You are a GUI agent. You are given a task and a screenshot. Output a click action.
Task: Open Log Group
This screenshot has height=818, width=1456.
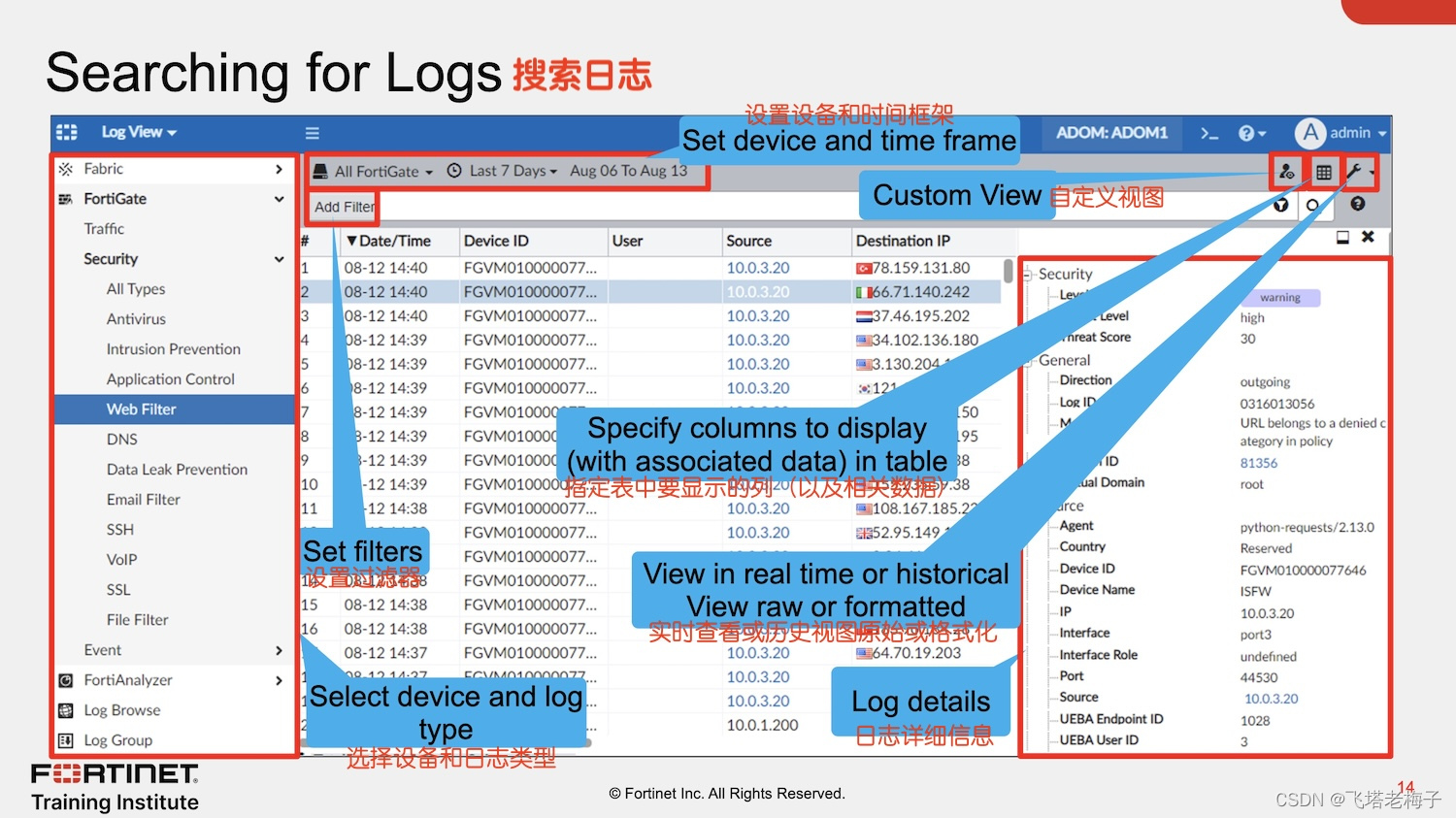pos(118,740)
